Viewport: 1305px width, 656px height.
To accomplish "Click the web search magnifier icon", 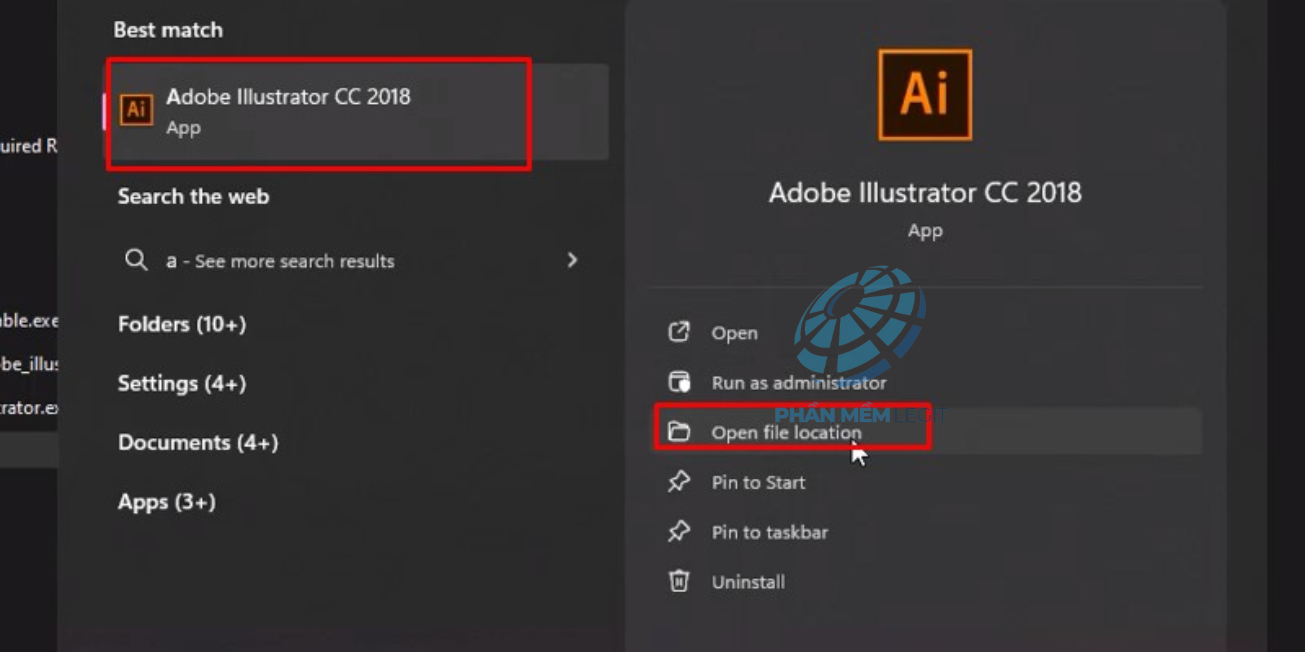I will 136,260.
